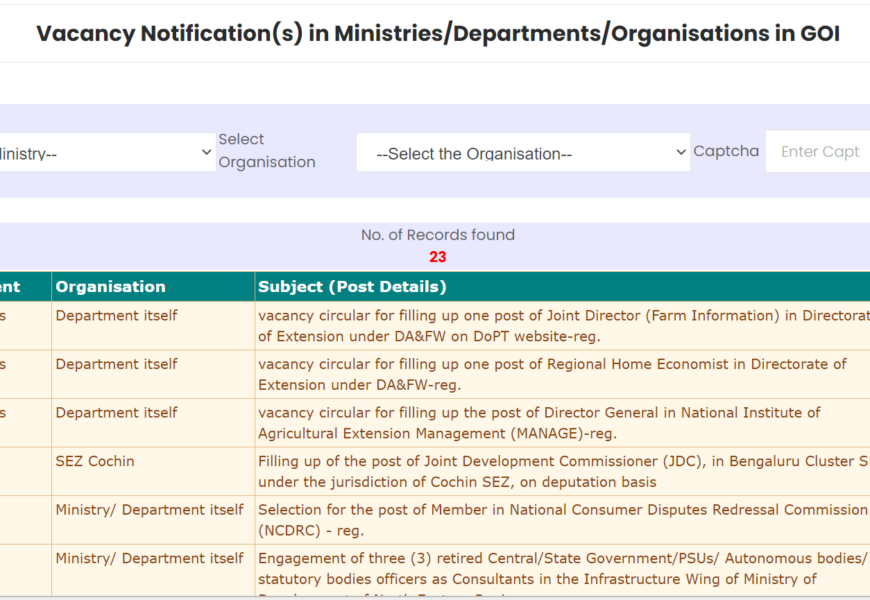Click the 'Select Organisation' label
The height and width of the screenshot is (600, 870).
pos(267,151)
